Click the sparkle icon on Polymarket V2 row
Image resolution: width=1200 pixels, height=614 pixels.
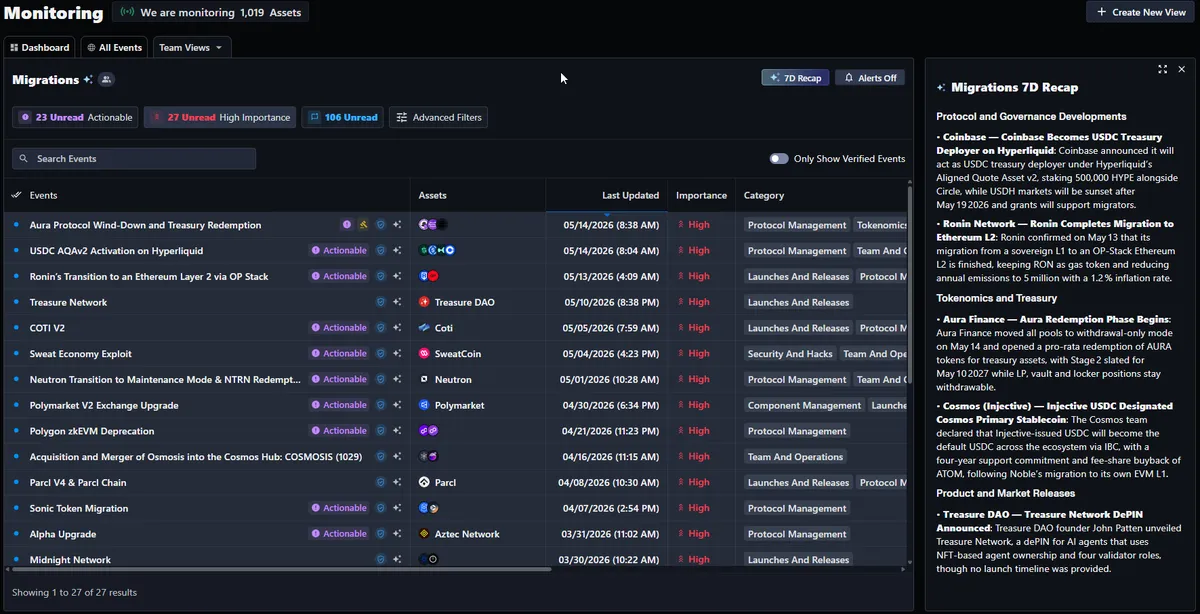[x=397, y=405]
